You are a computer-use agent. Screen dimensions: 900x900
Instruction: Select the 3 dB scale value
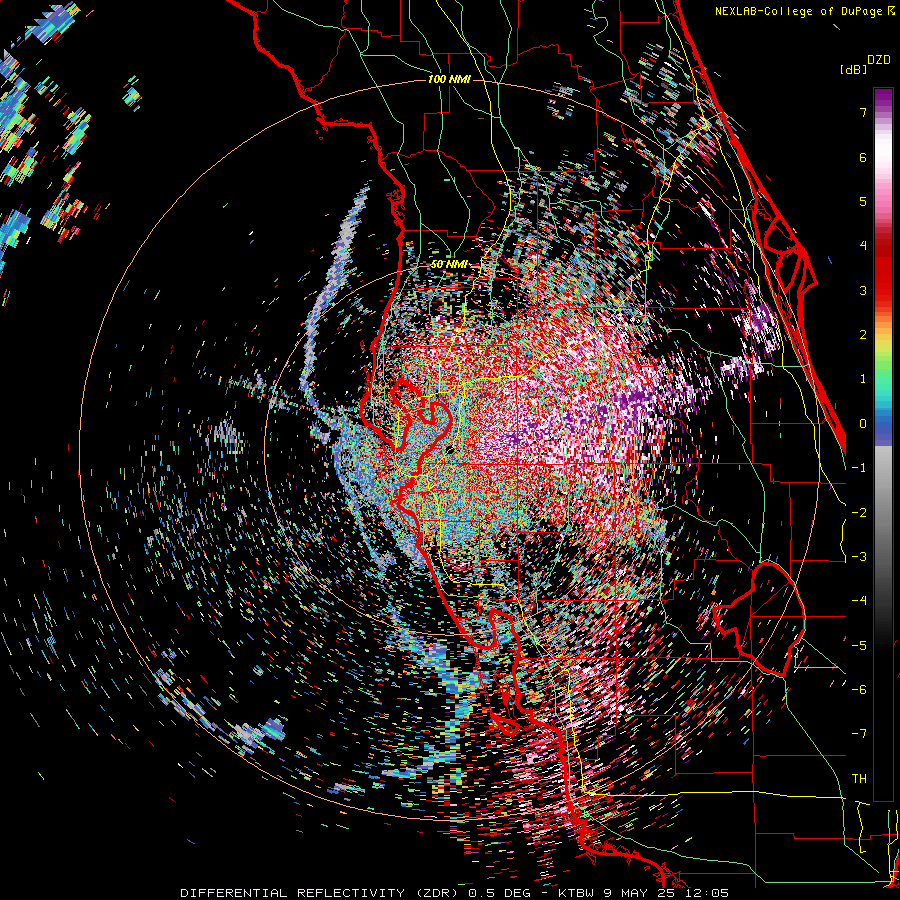[x=863, y=290]
